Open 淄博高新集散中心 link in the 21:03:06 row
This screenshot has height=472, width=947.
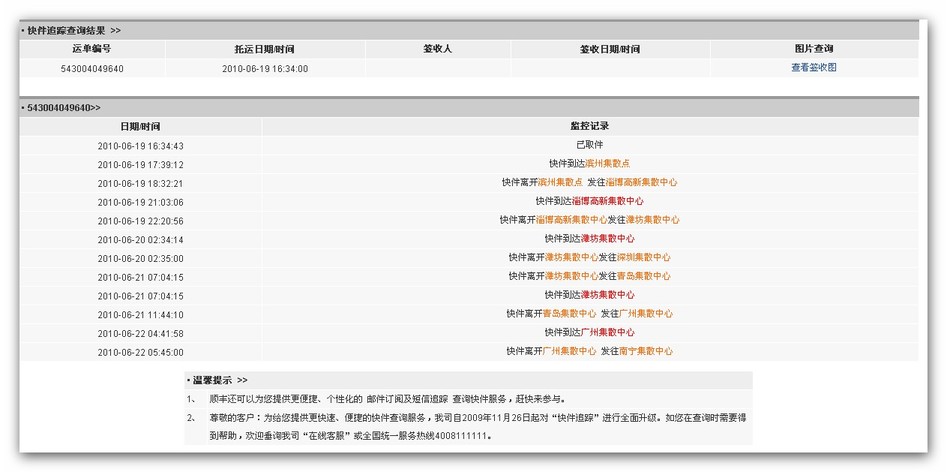pyautogui.click(x=607, y=202)
